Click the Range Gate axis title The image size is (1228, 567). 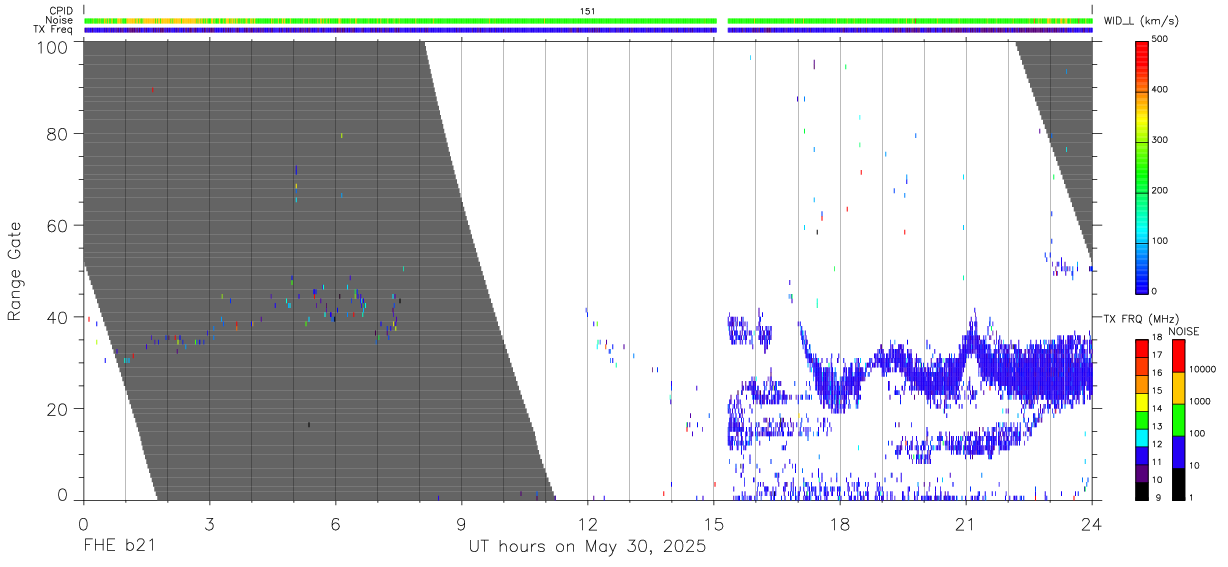[15, 270]
